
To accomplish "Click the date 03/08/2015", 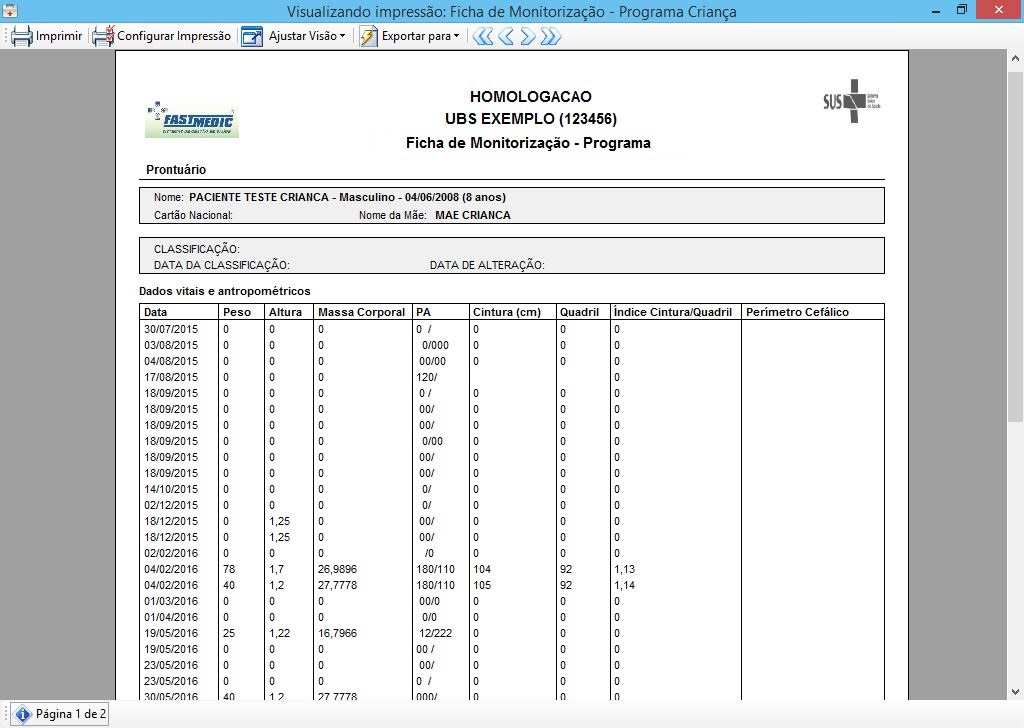I will [x=171, y=345].
